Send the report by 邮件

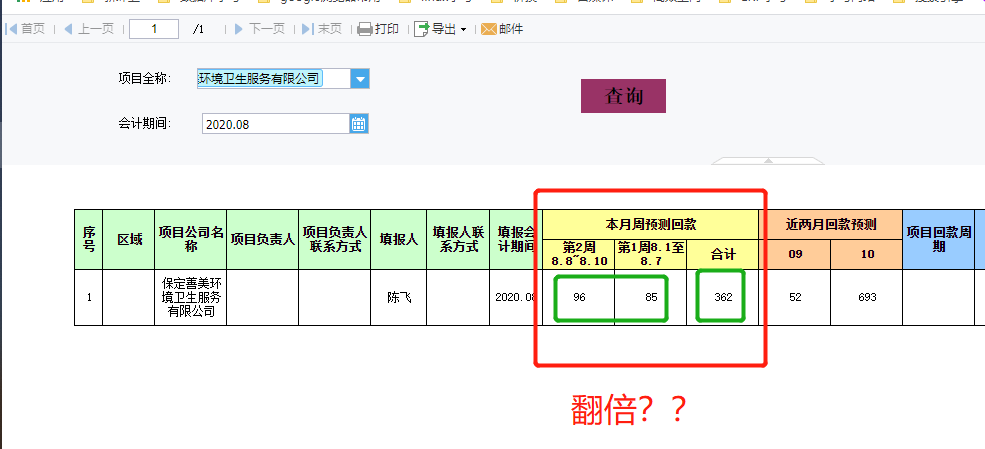(x=502, y=29)
